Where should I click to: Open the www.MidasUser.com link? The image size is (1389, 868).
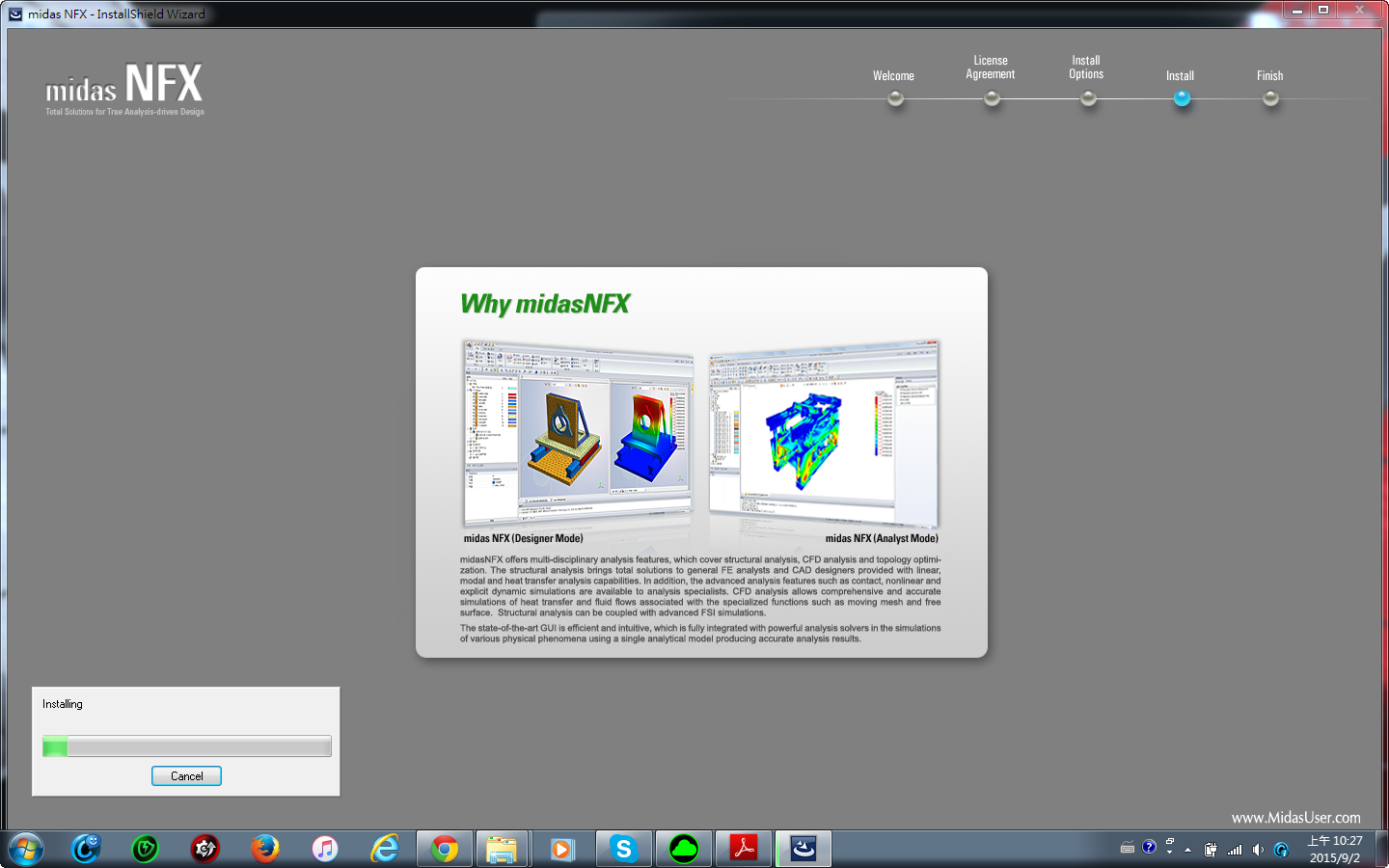pos(1295,818)
